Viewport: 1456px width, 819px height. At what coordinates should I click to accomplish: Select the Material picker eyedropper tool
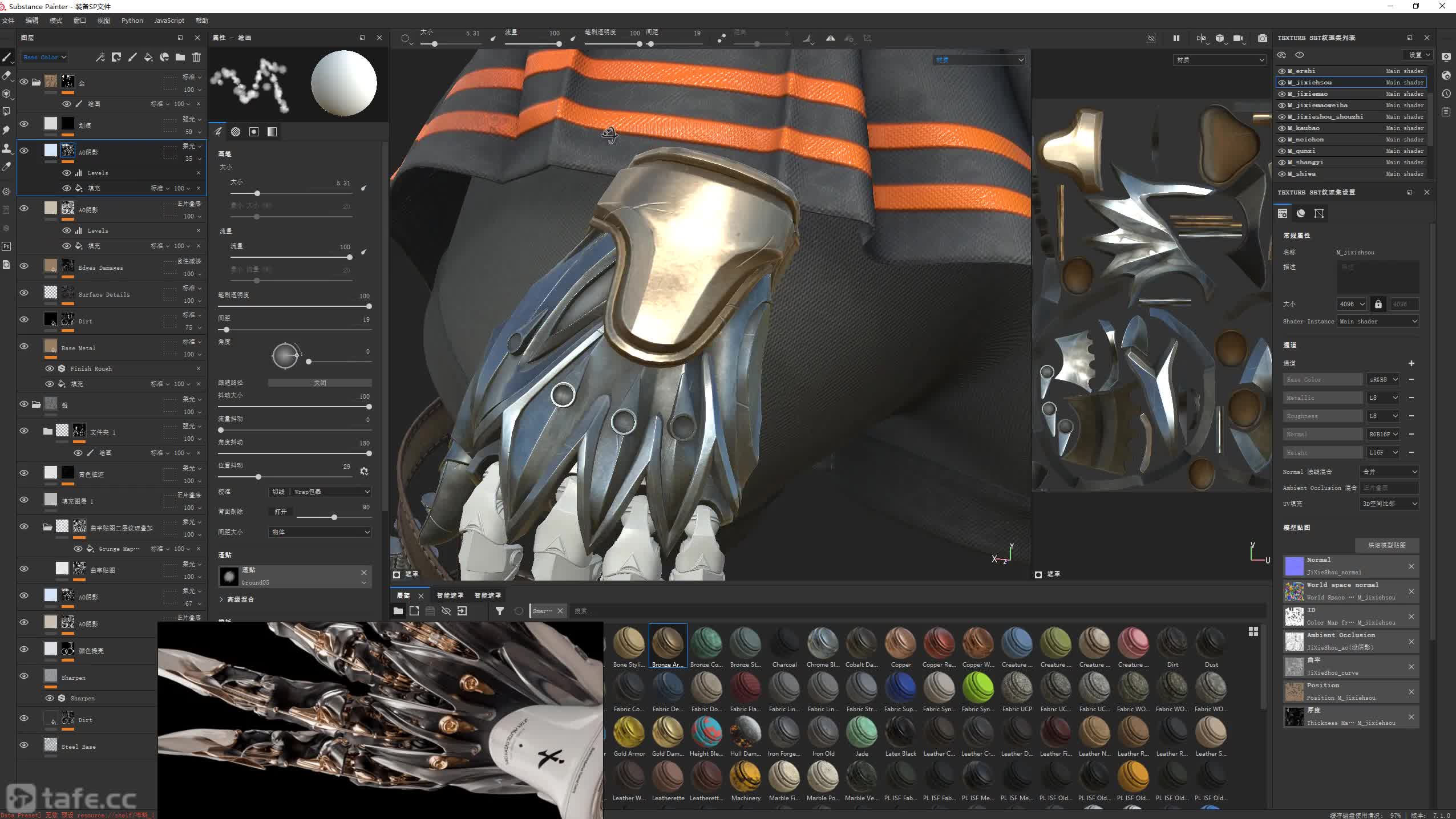7,167
